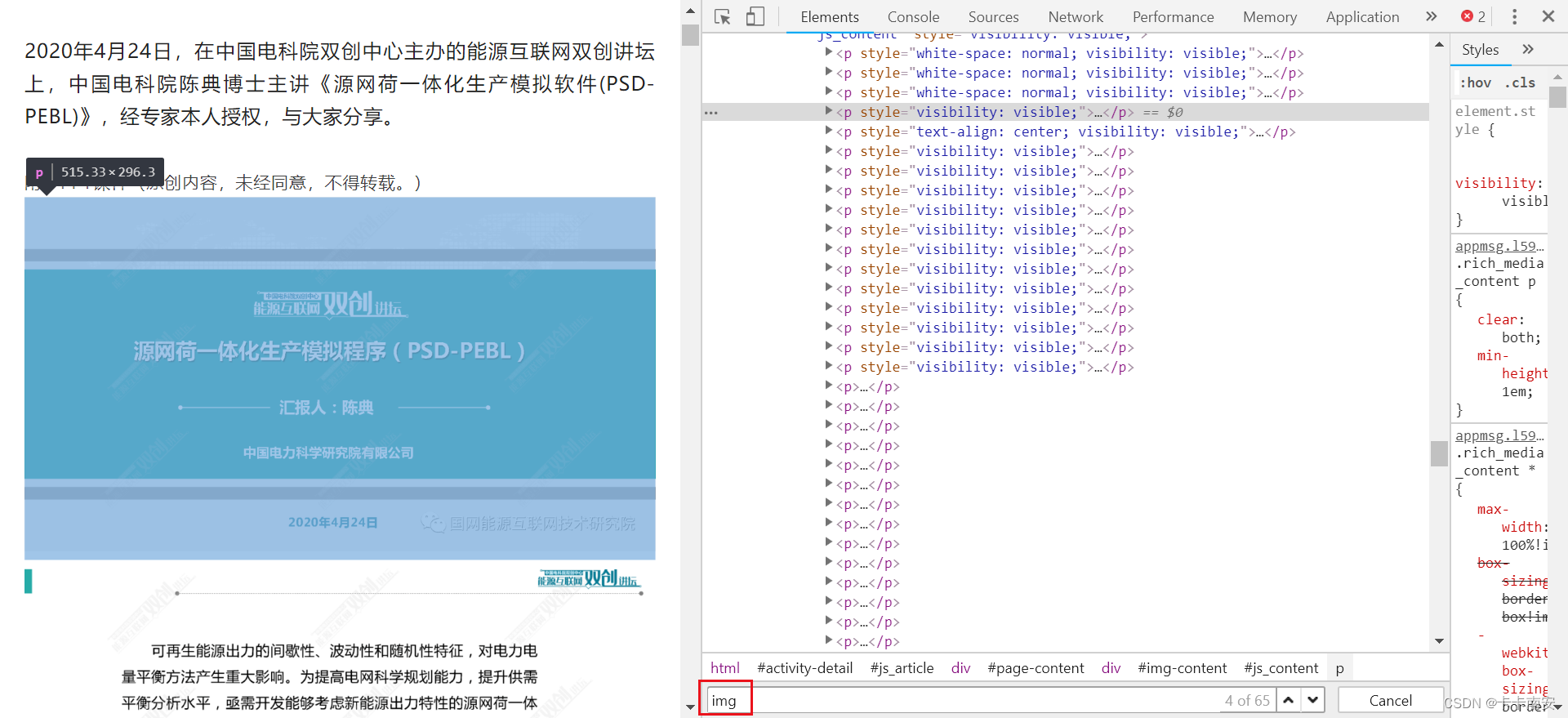This screenshot has width=1568, height=718.
Task: Expand the first white-space: normal p node
Action: point(829,52)
